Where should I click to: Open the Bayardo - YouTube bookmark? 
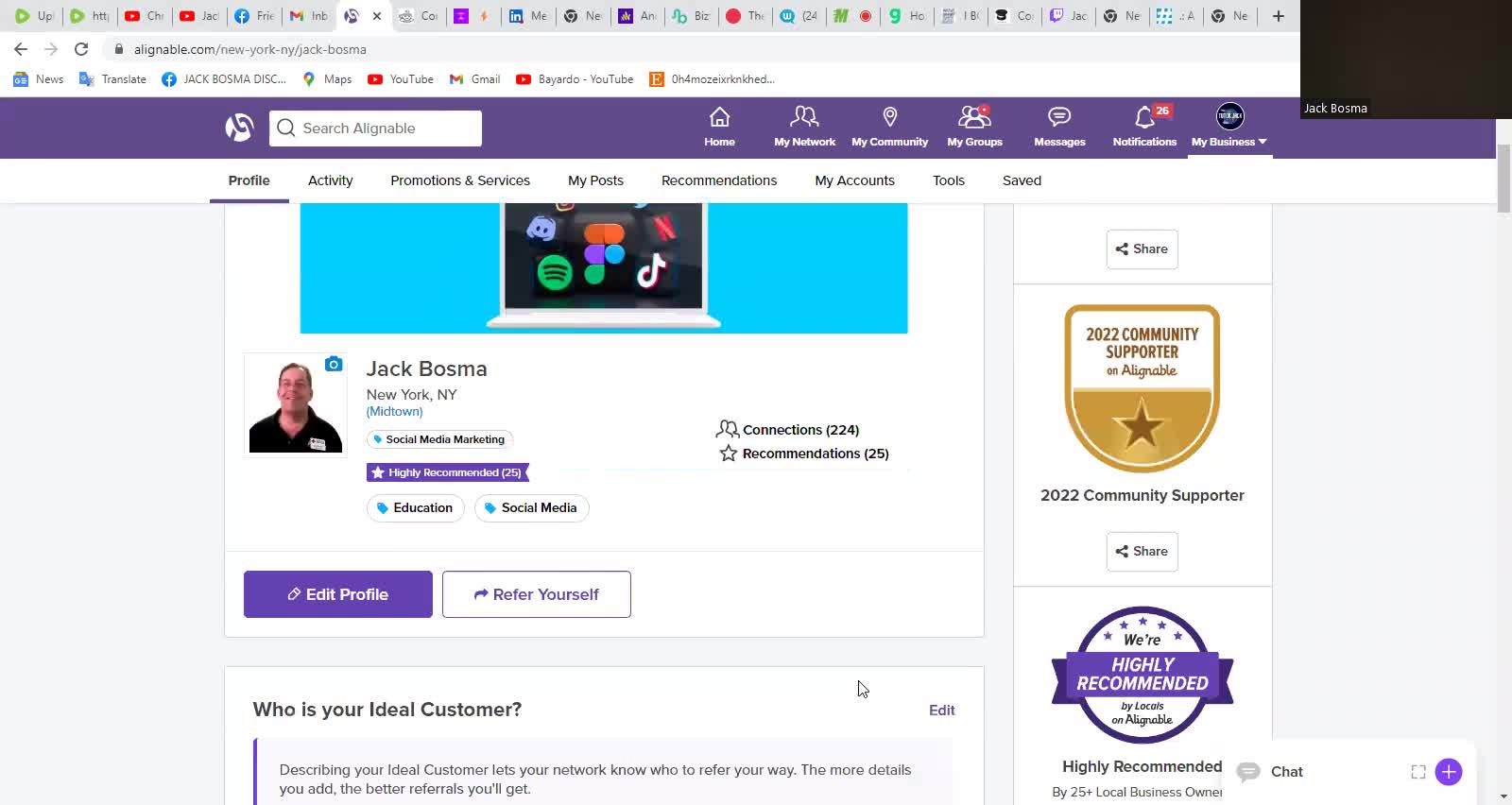[x=575, y=79]
